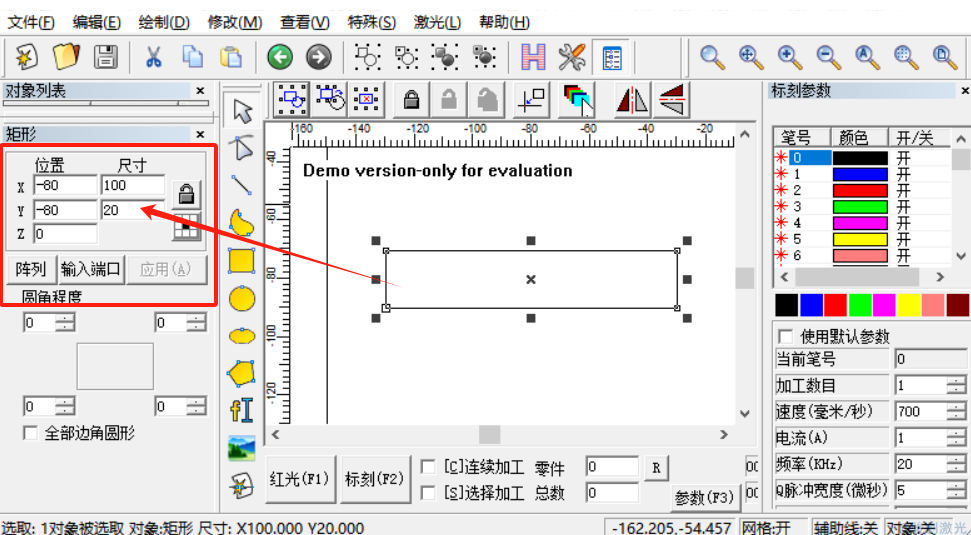Select the node edit tool
The image size is (971, 535).
point(242,149)
